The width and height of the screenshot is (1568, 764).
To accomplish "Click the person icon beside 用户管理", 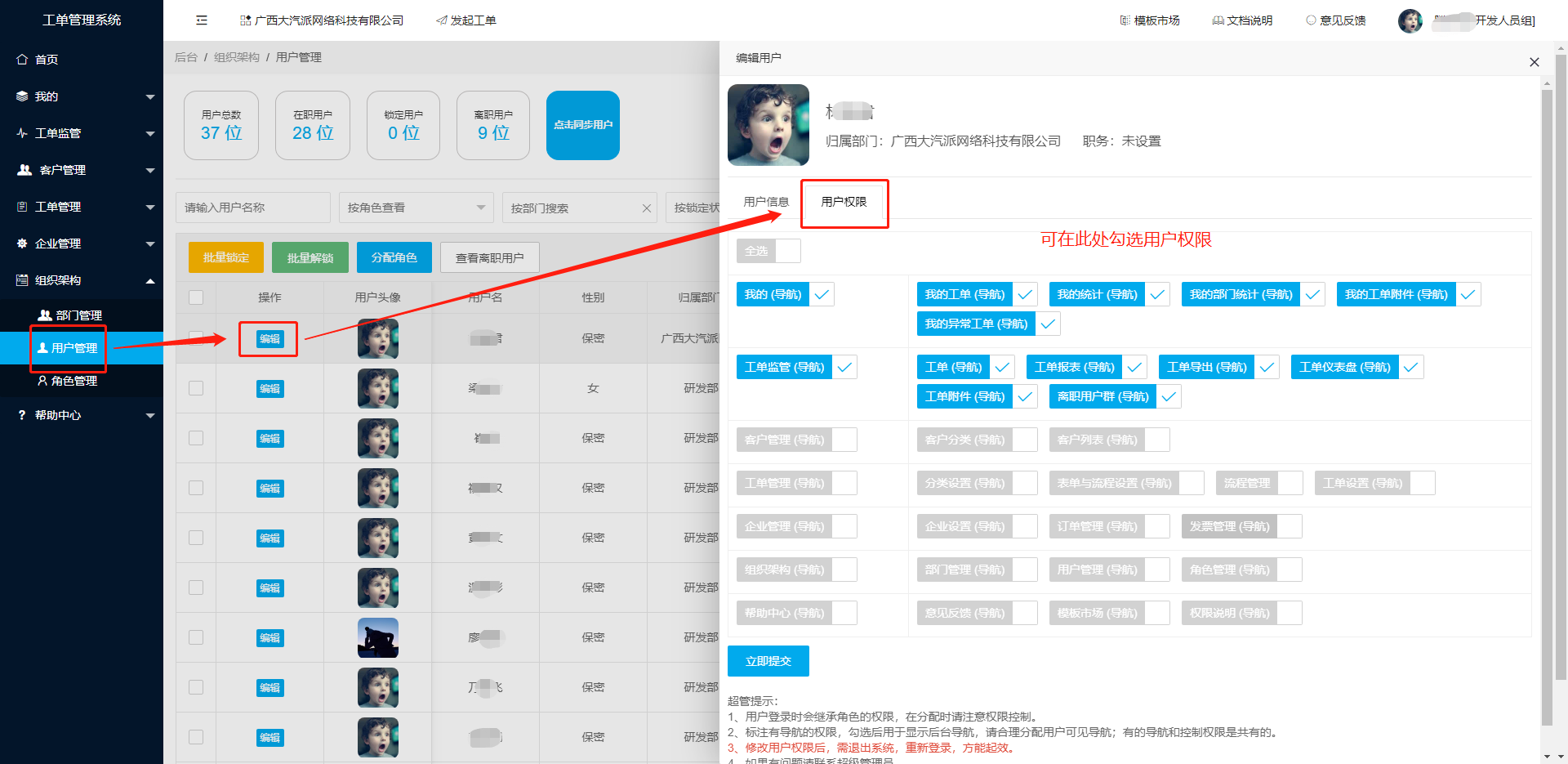I will click(43, 348).
